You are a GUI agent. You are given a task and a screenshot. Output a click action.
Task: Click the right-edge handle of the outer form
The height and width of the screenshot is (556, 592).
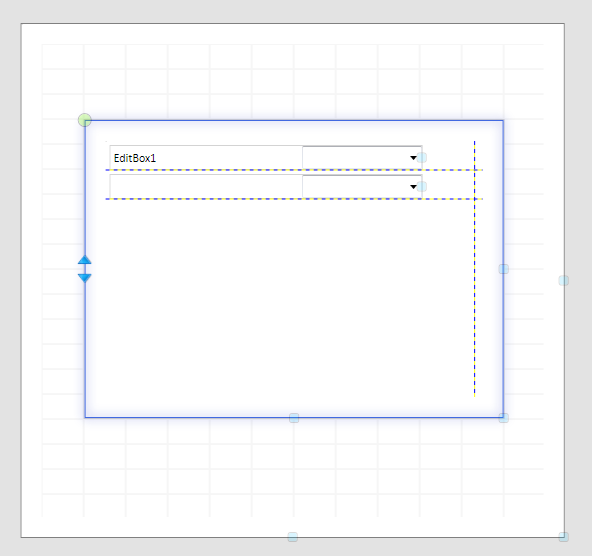pos(564,280)
